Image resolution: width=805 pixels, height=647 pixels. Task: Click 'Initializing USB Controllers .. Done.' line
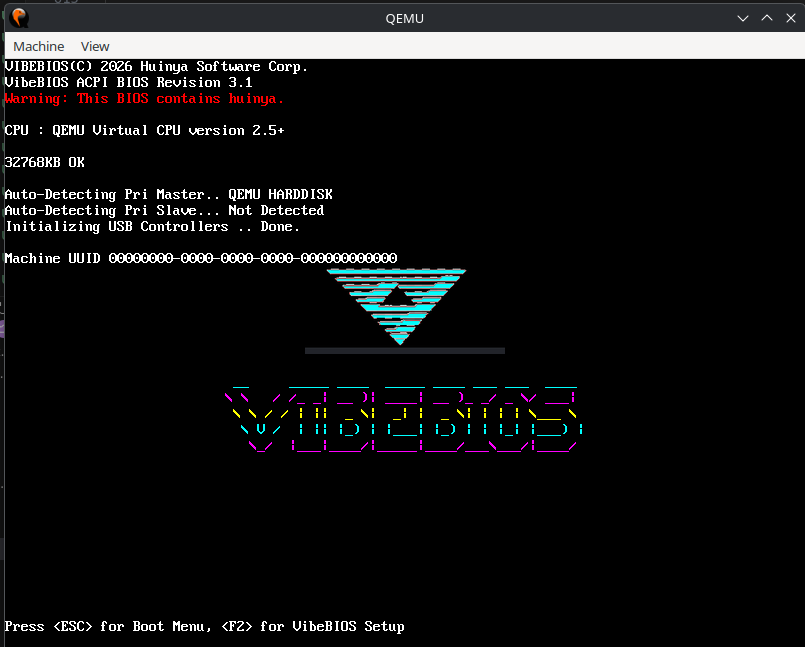(152, 226)
